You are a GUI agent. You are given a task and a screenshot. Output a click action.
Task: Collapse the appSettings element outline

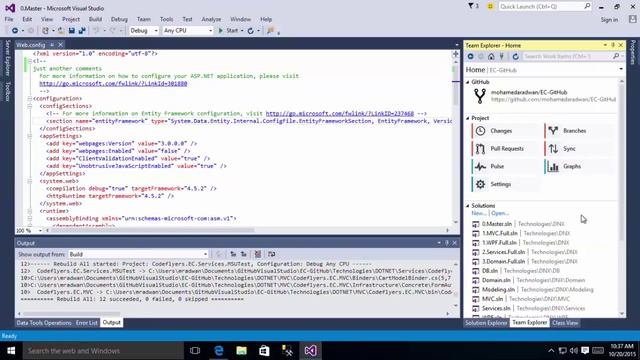tap(30, 136)
